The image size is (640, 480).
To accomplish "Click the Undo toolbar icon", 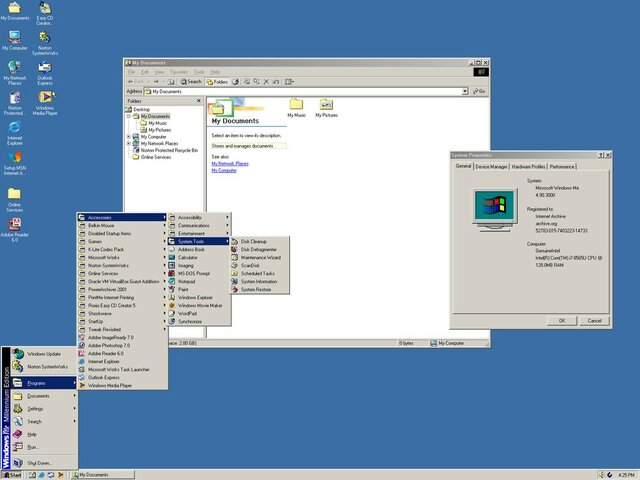I will [276, 82].
